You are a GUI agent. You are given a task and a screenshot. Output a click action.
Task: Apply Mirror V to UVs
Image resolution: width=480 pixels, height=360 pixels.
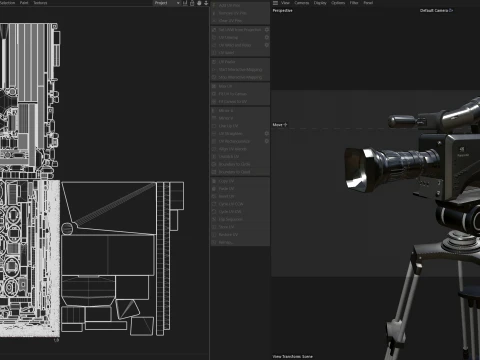click(240, 118)
